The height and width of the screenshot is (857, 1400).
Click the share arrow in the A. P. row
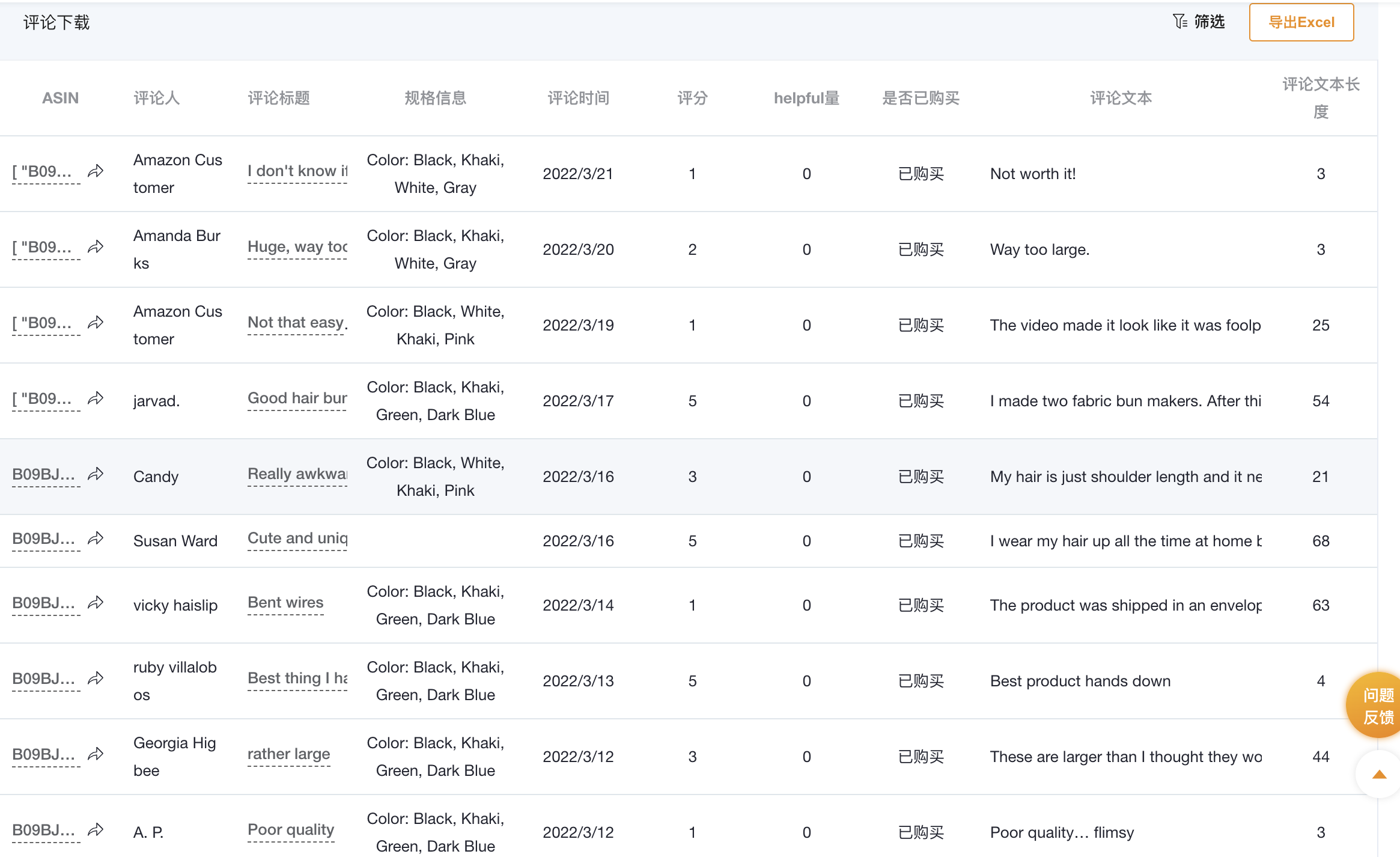coord(96,831)
